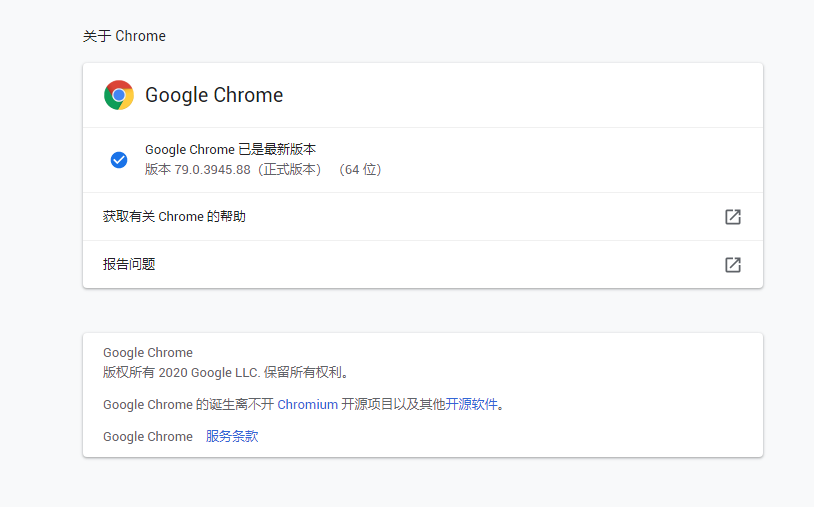This screenshot has height=507, width=814.
Task: Click the 关于 Chrome page heading
Action: pos(124,36)
